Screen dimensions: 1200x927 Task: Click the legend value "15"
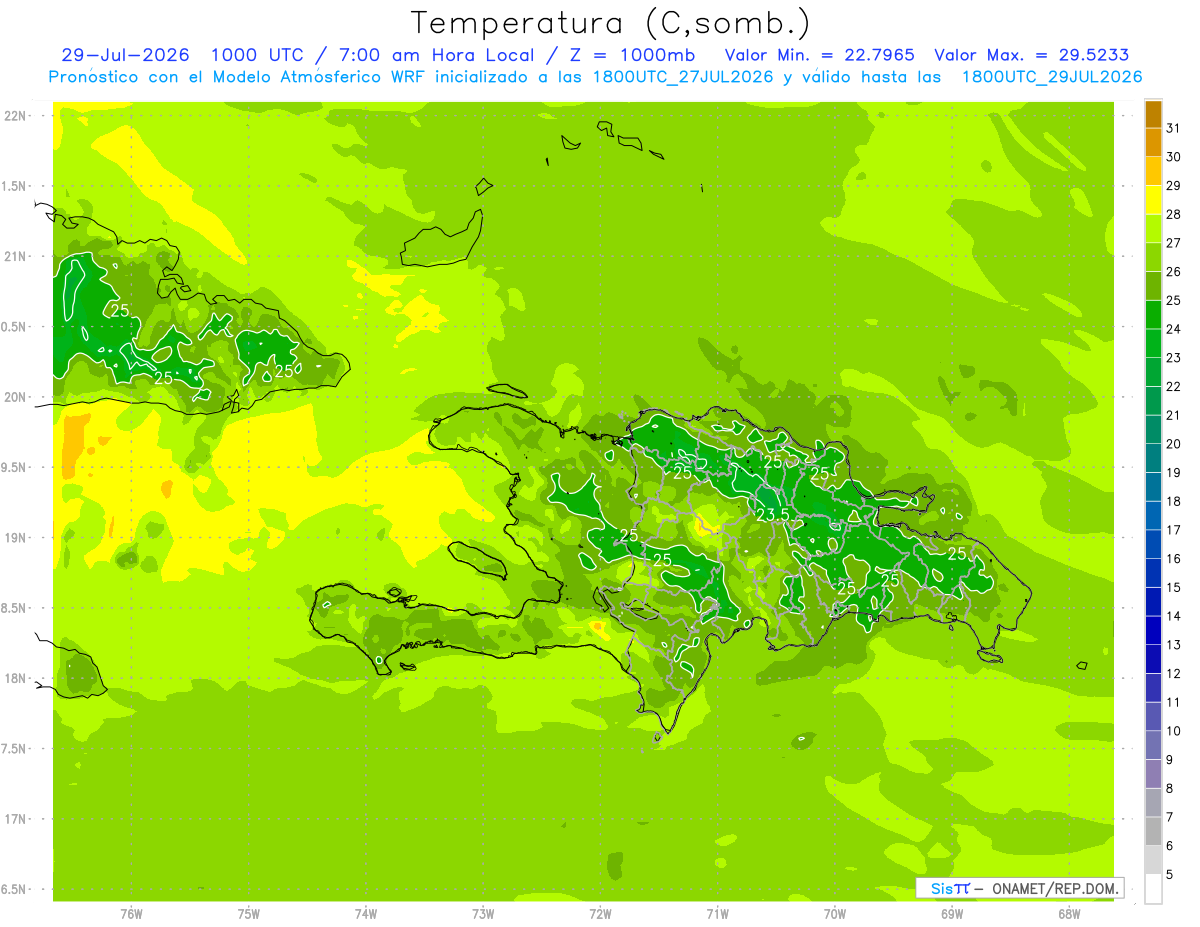(1173, 588)
